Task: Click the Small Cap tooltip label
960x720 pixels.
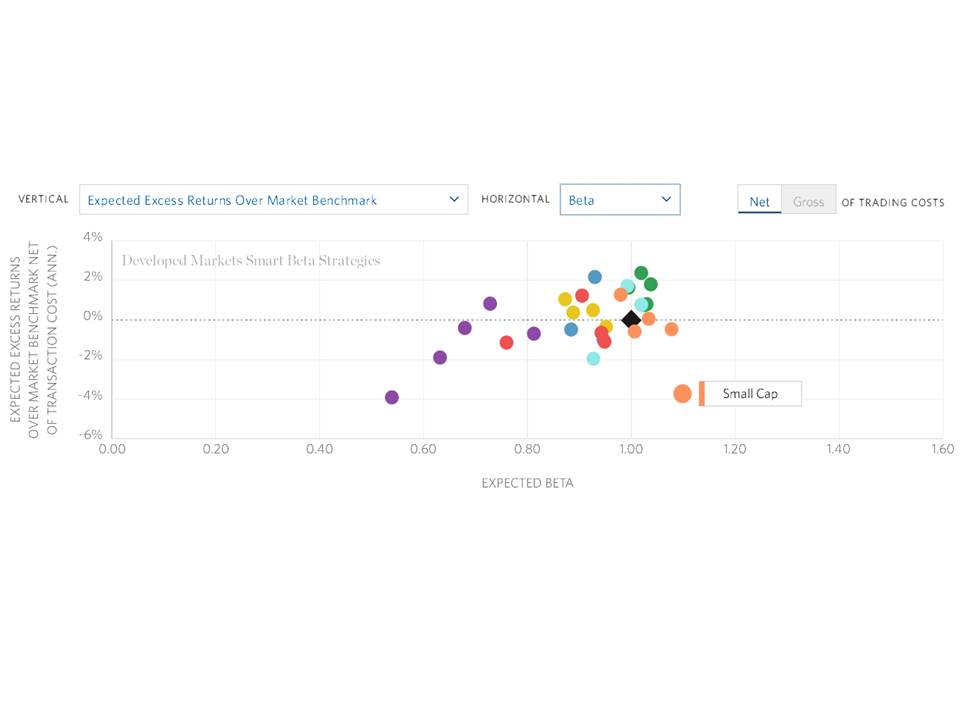Action: (x=750, y=394)
